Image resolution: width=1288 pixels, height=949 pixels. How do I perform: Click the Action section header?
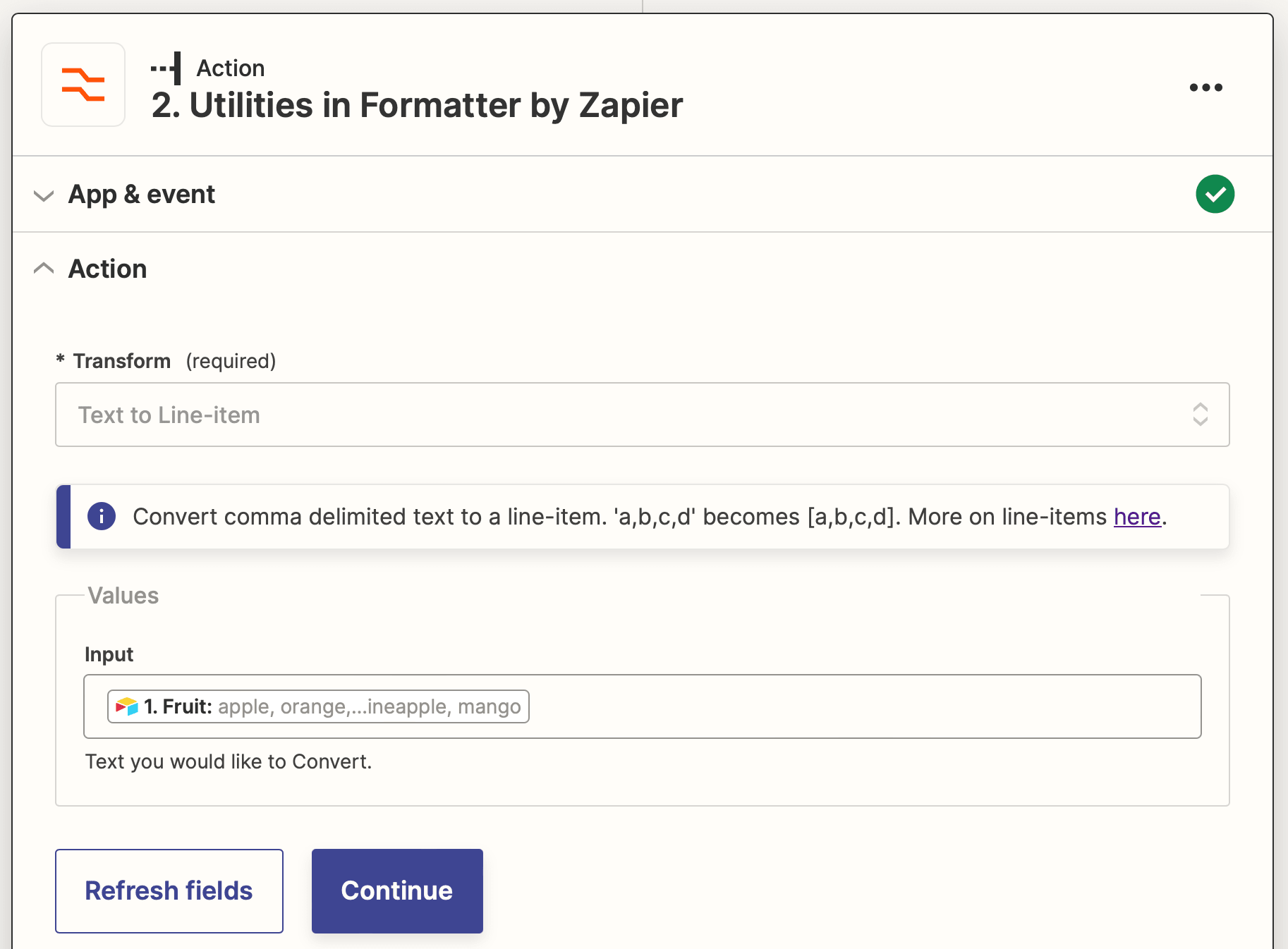pos(107,268)
